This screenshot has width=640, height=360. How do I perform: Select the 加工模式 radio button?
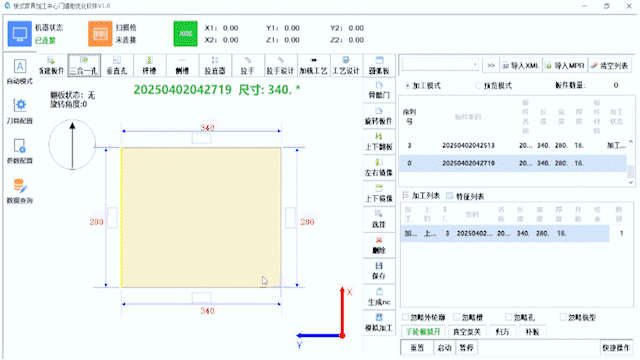[407, 86]
